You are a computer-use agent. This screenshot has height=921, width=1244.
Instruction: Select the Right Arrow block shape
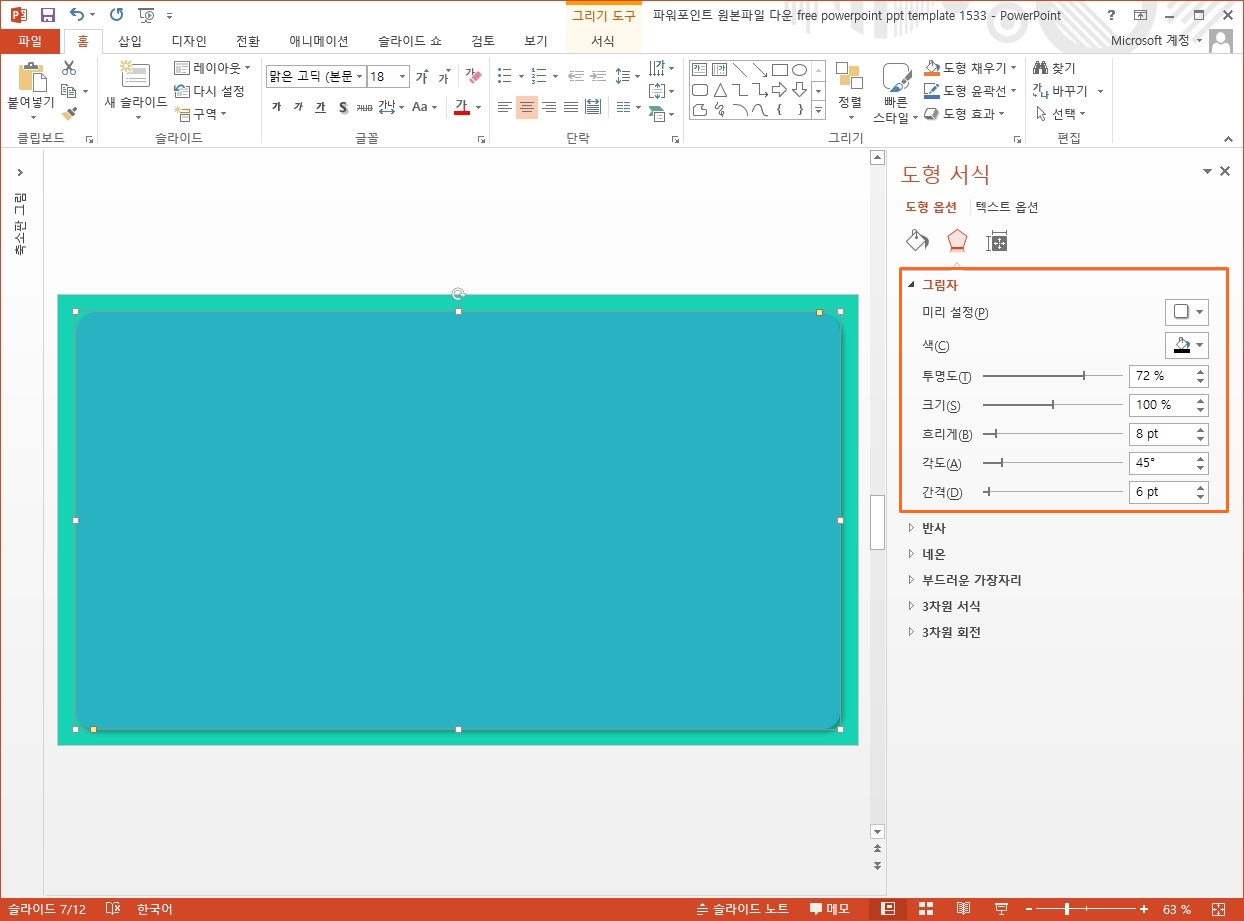pyautogui.click(x=779, y=90)
